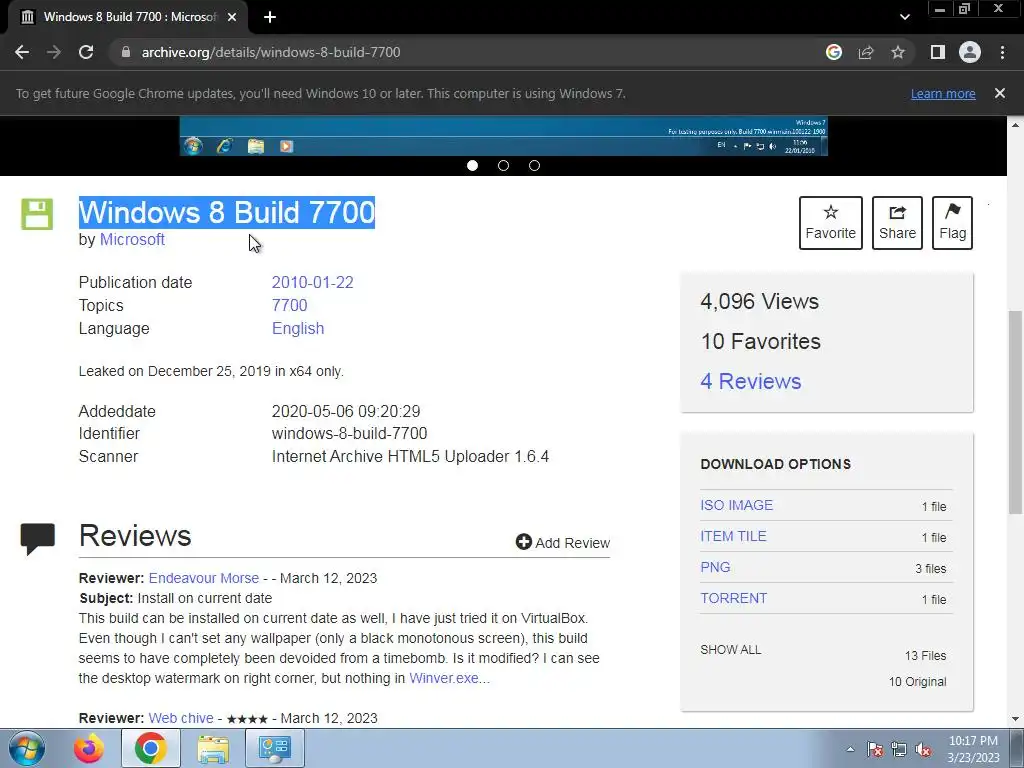Download the TORRENT file

(733, 598)
